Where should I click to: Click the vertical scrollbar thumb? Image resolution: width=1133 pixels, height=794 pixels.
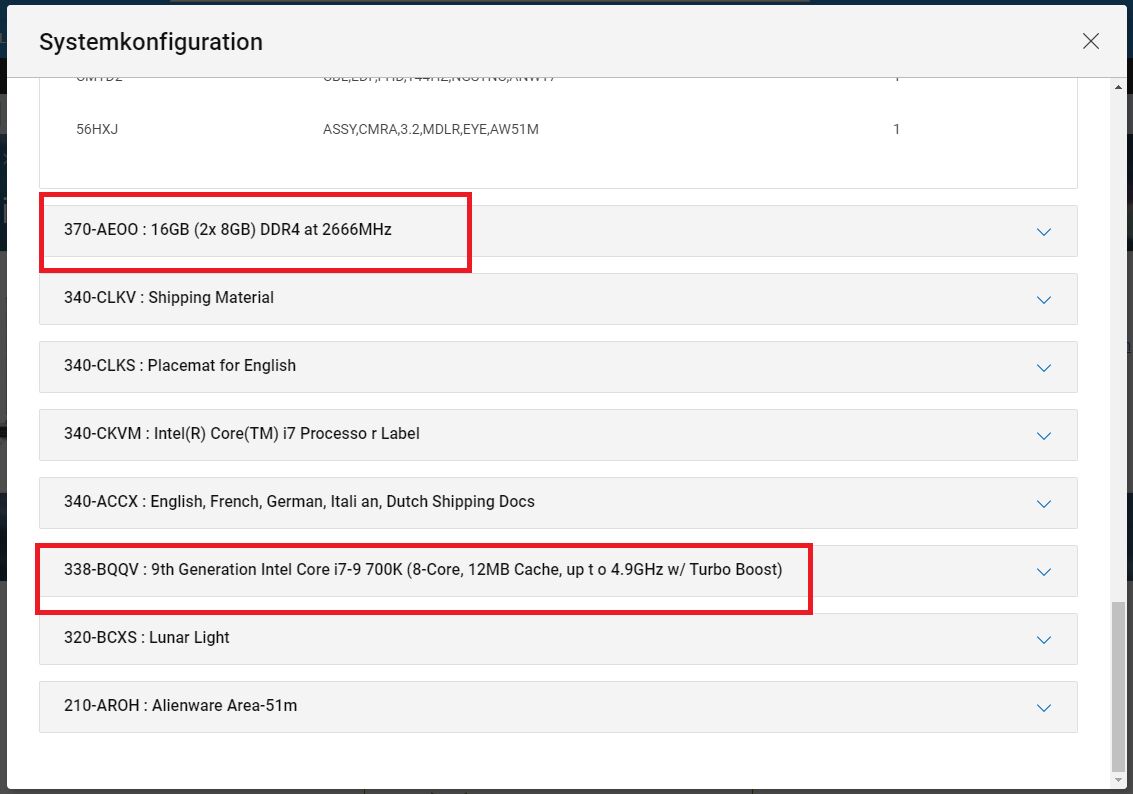tap(1119, 686)
